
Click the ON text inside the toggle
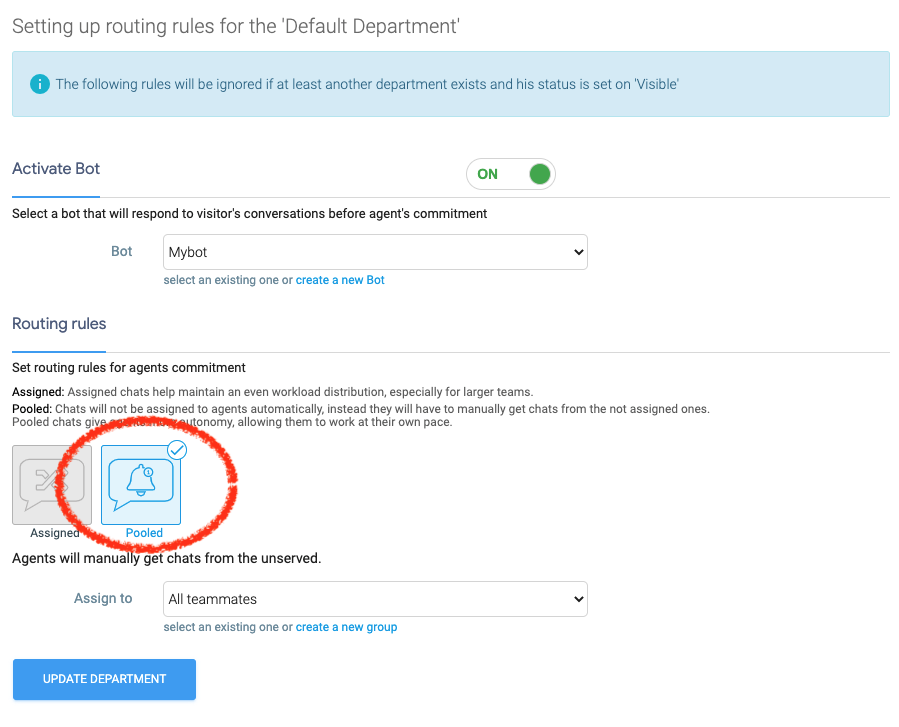click(x=487, y=174)
